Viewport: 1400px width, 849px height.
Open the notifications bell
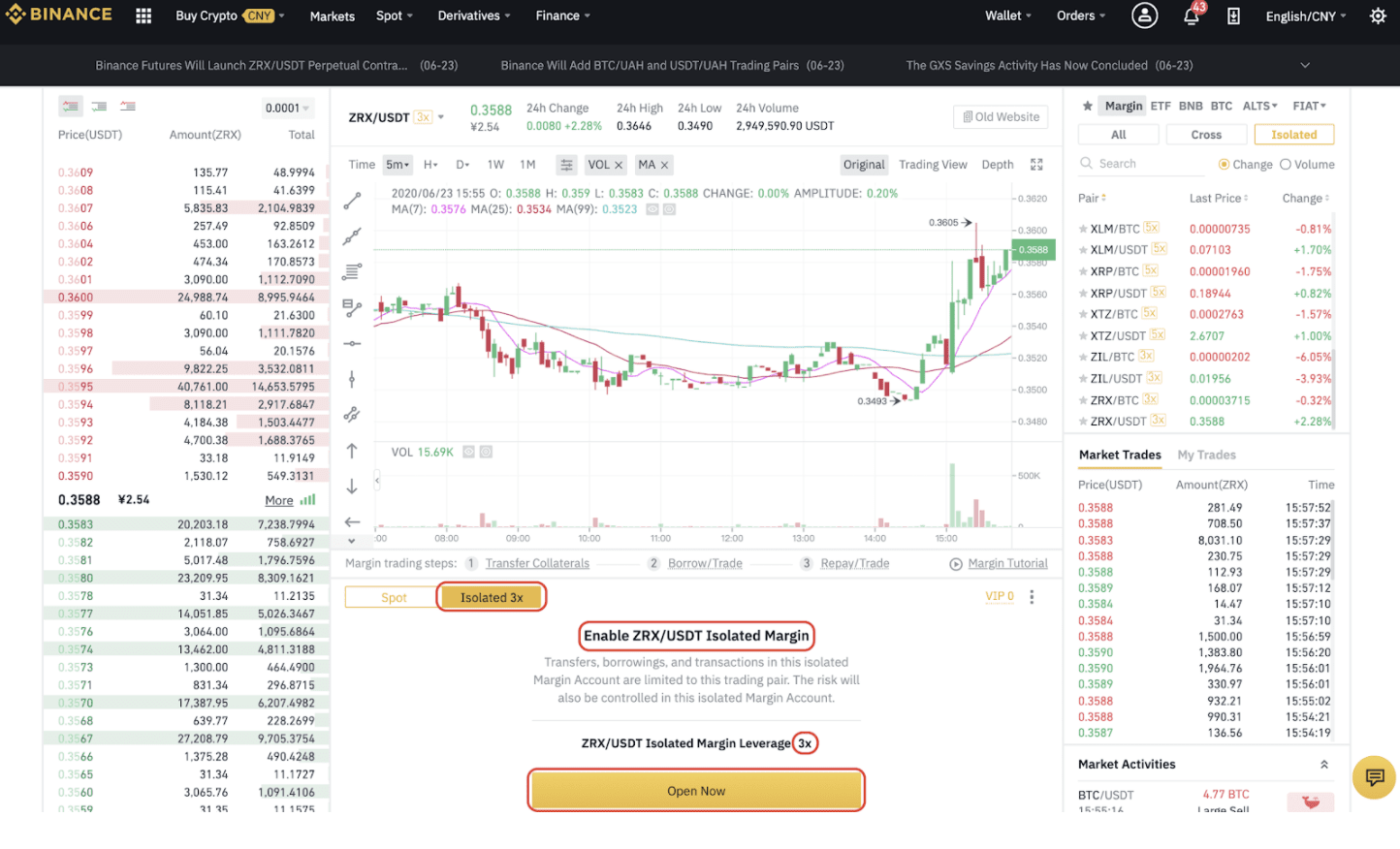coord(1192,16)
